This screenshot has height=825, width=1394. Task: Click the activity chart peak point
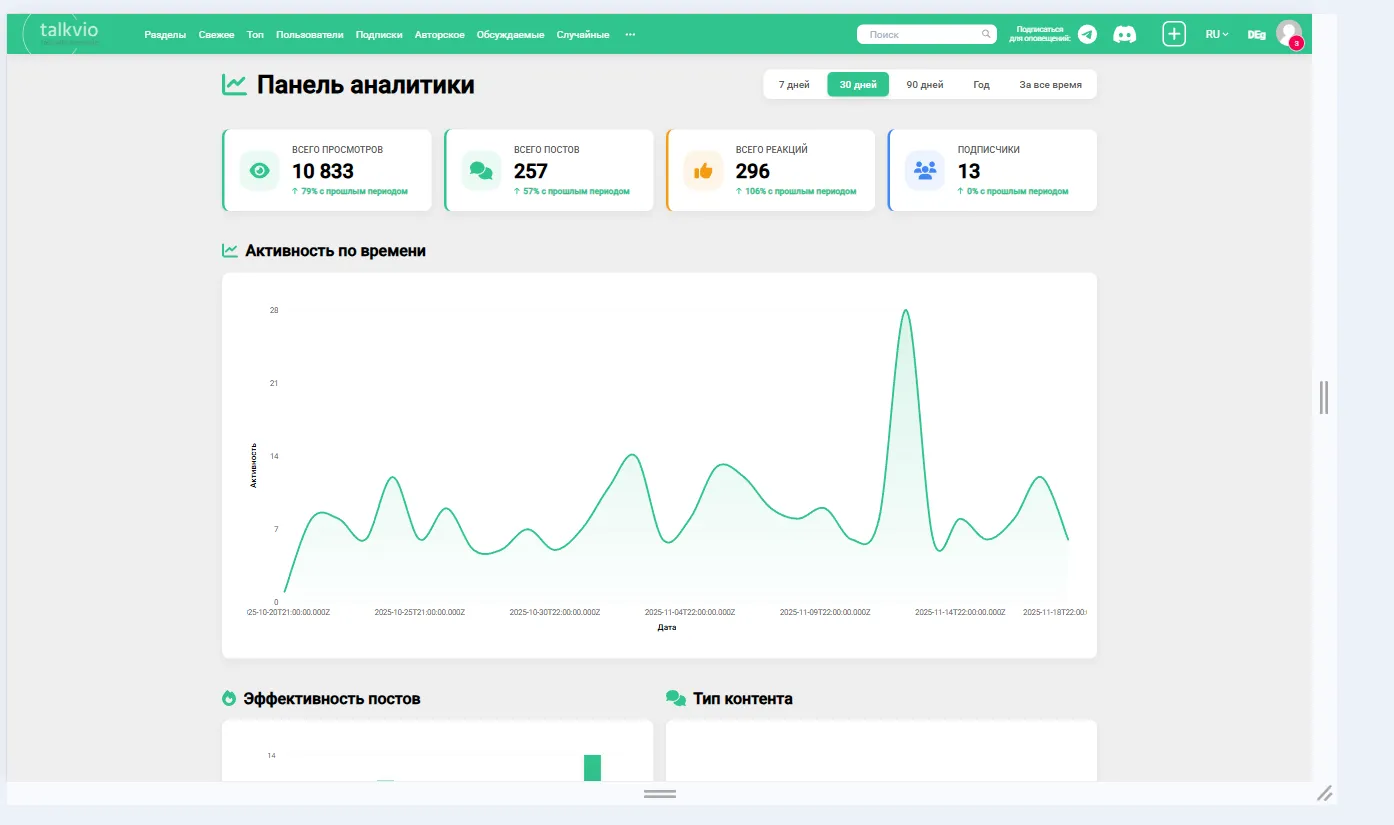(905, 310)
